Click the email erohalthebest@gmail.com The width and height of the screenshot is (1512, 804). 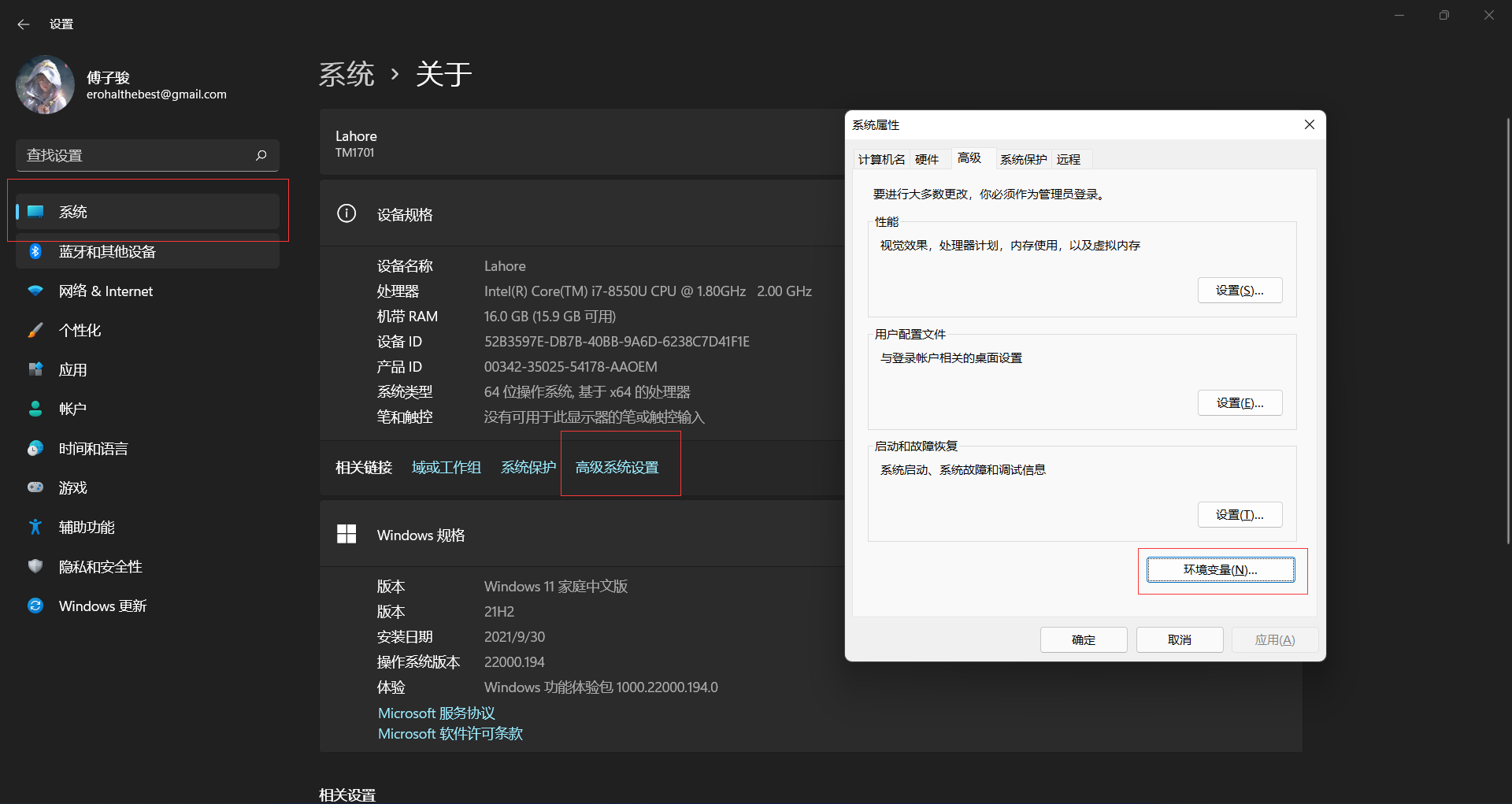tap(157, 94)
